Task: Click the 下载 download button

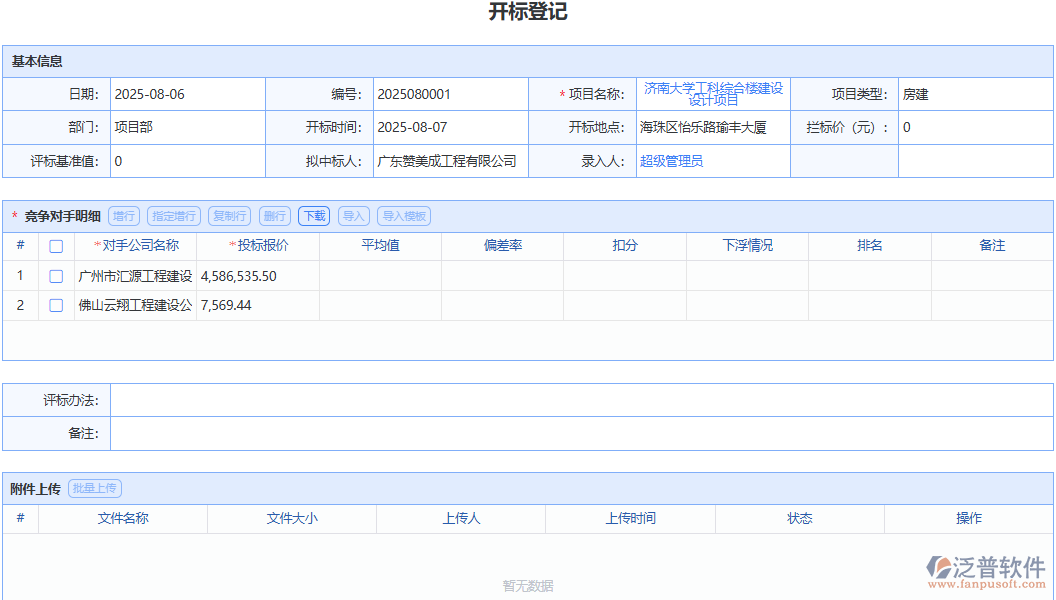Action: click(x=313, y=215)
